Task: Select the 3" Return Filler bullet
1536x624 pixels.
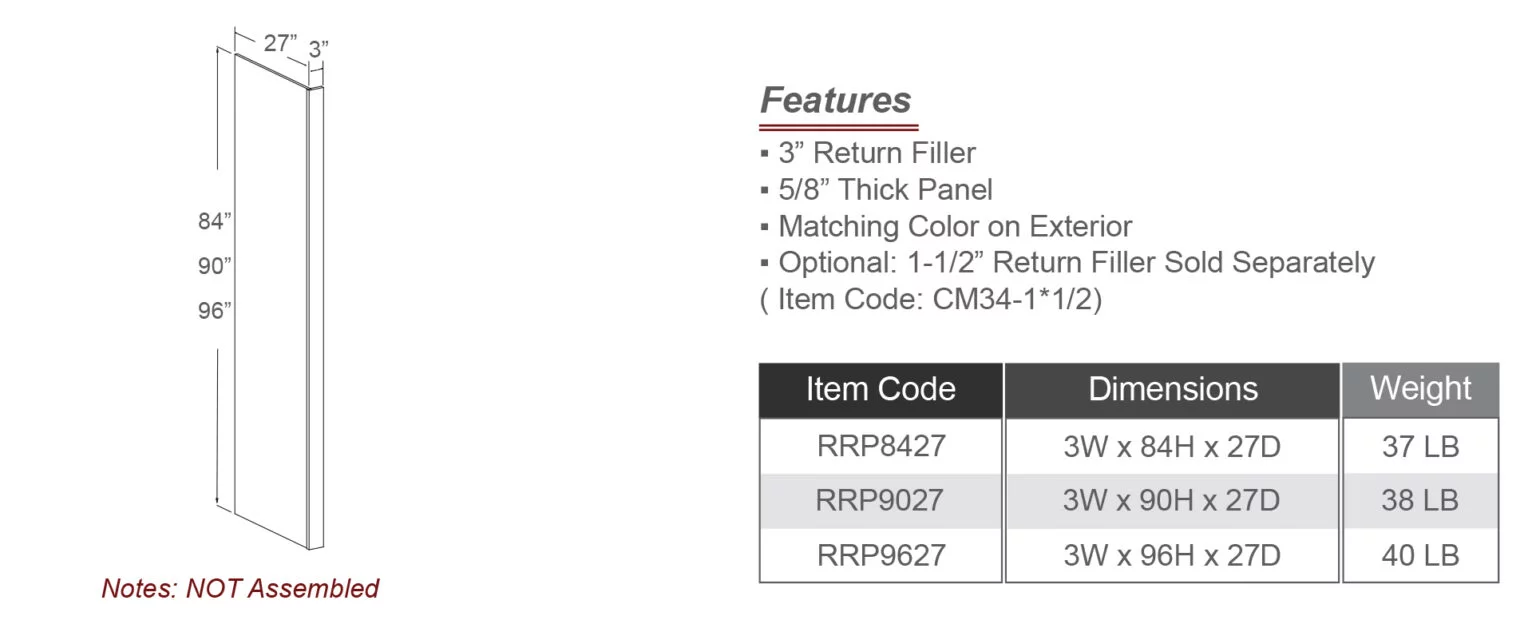Action: 876,153
